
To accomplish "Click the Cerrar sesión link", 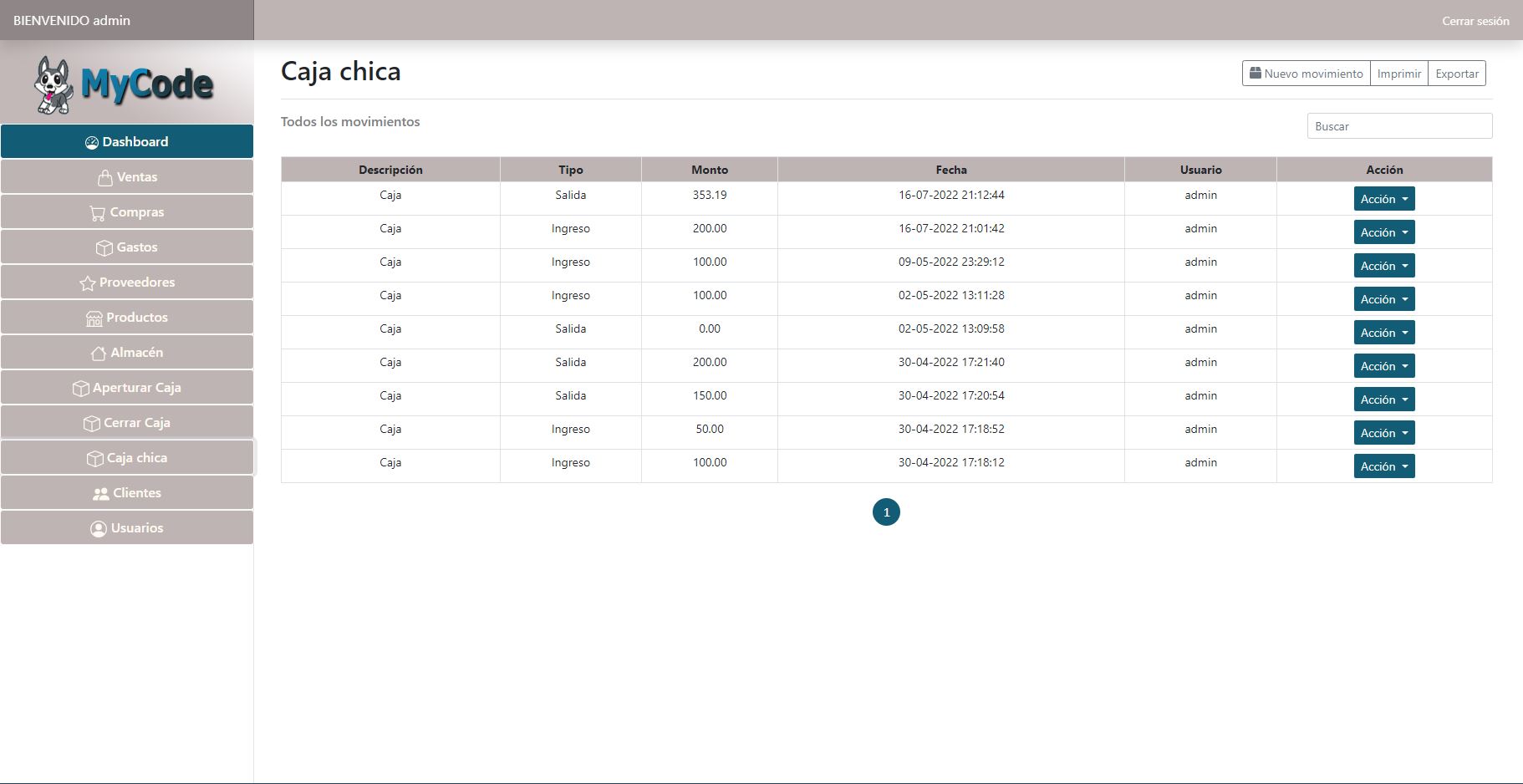I will pos(1475,21).
